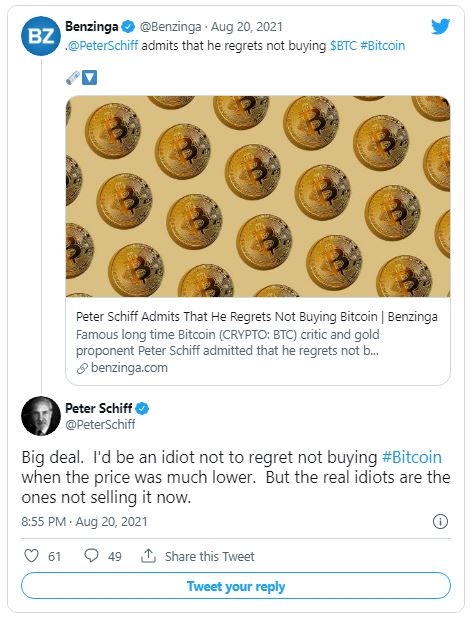Click the 8:55 PM · Aug 20, 2021 timestamp
The height and width of the screenshot is (619, 473).
coord(84,521)
